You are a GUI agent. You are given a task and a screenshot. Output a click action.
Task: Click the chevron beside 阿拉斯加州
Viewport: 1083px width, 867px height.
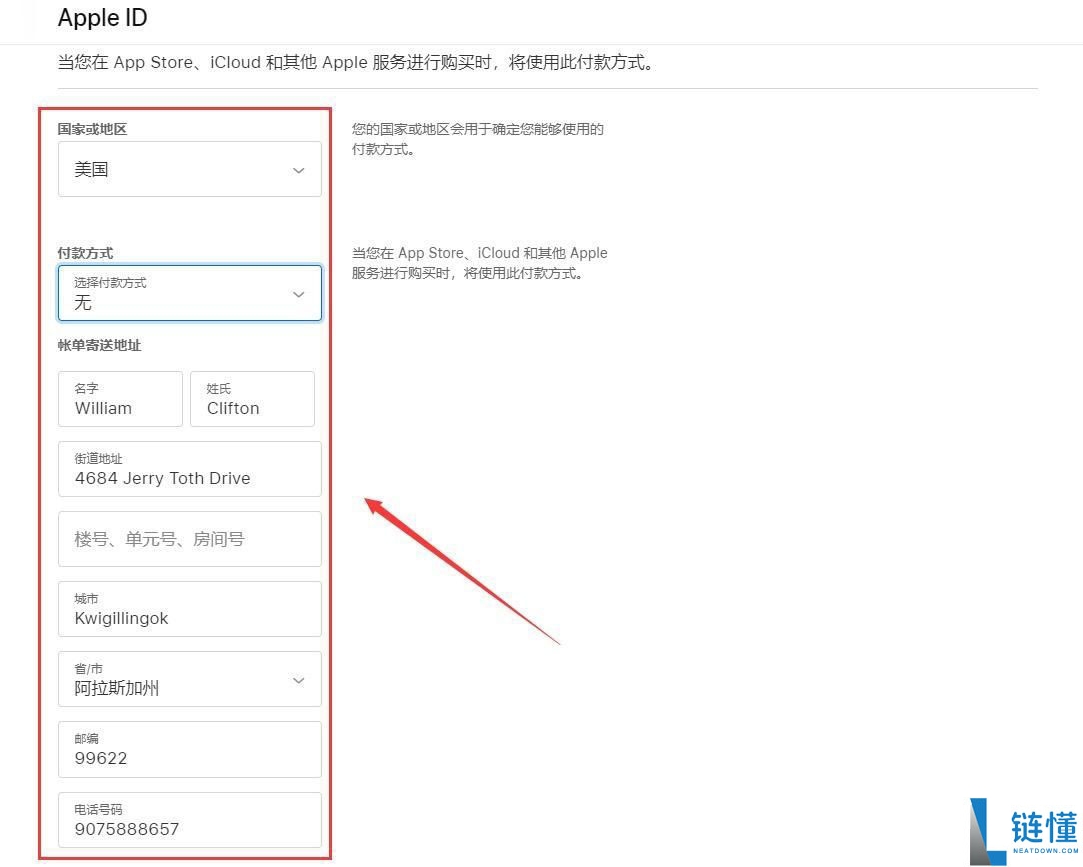(298, 679)
